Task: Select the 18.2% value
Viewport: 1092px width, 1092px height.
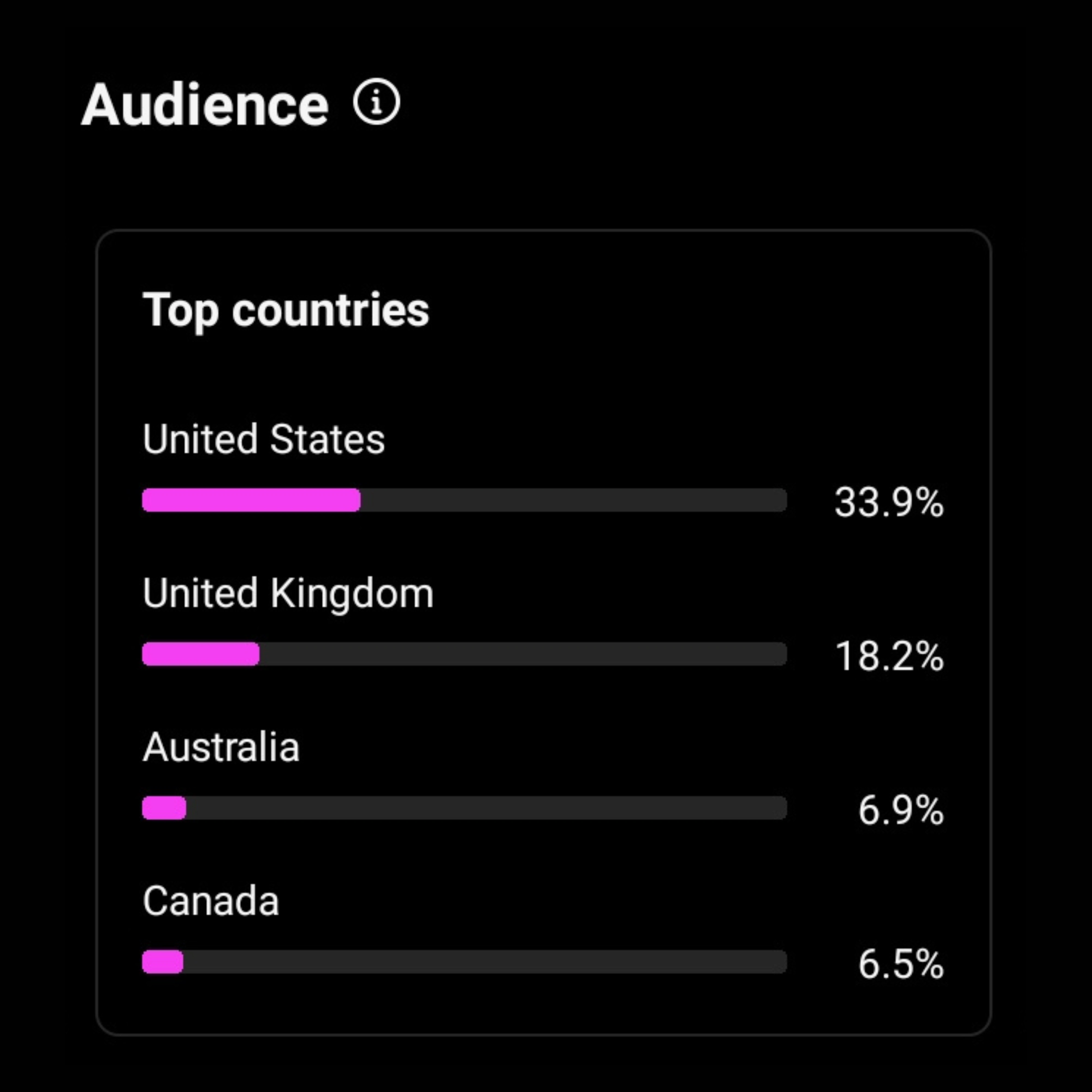Action: tap(890, 656)
